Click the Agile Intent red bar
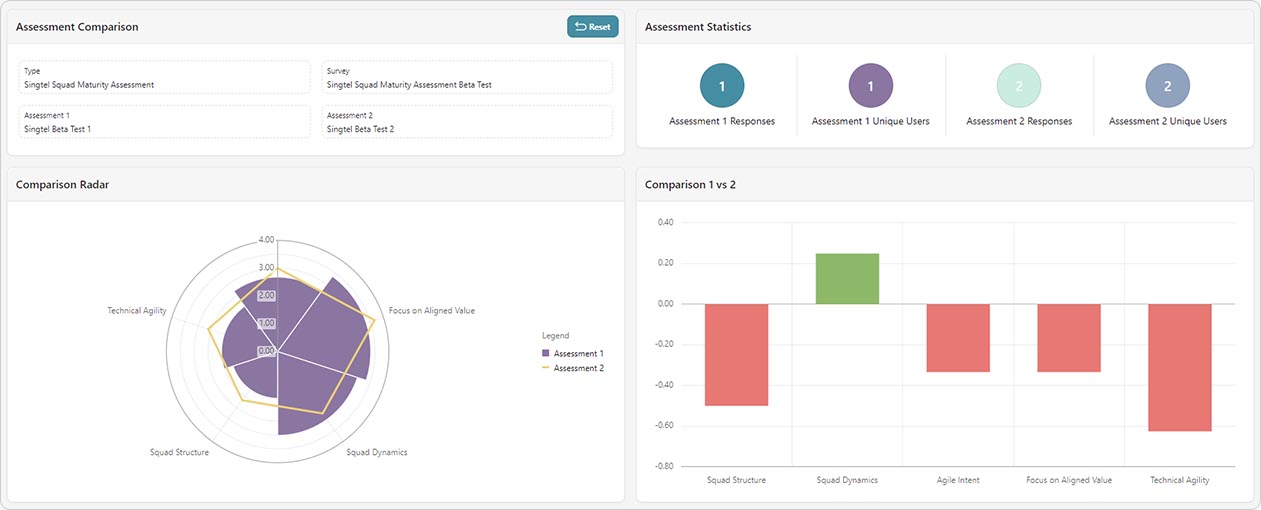Viewport: 1261px width, 510px height. click(958, 338)
